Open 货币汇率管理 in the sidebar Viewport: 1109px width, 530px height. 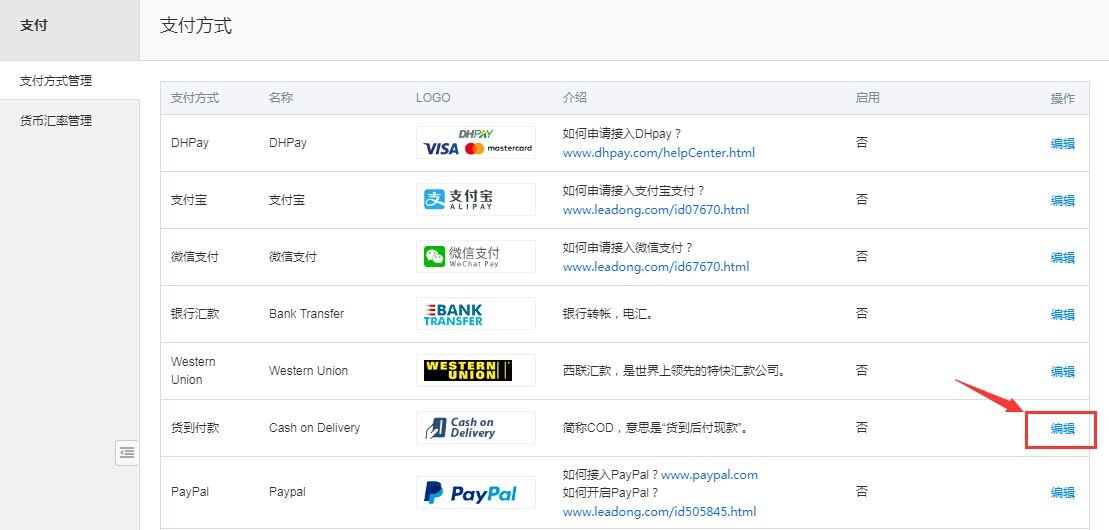[56, 121]
